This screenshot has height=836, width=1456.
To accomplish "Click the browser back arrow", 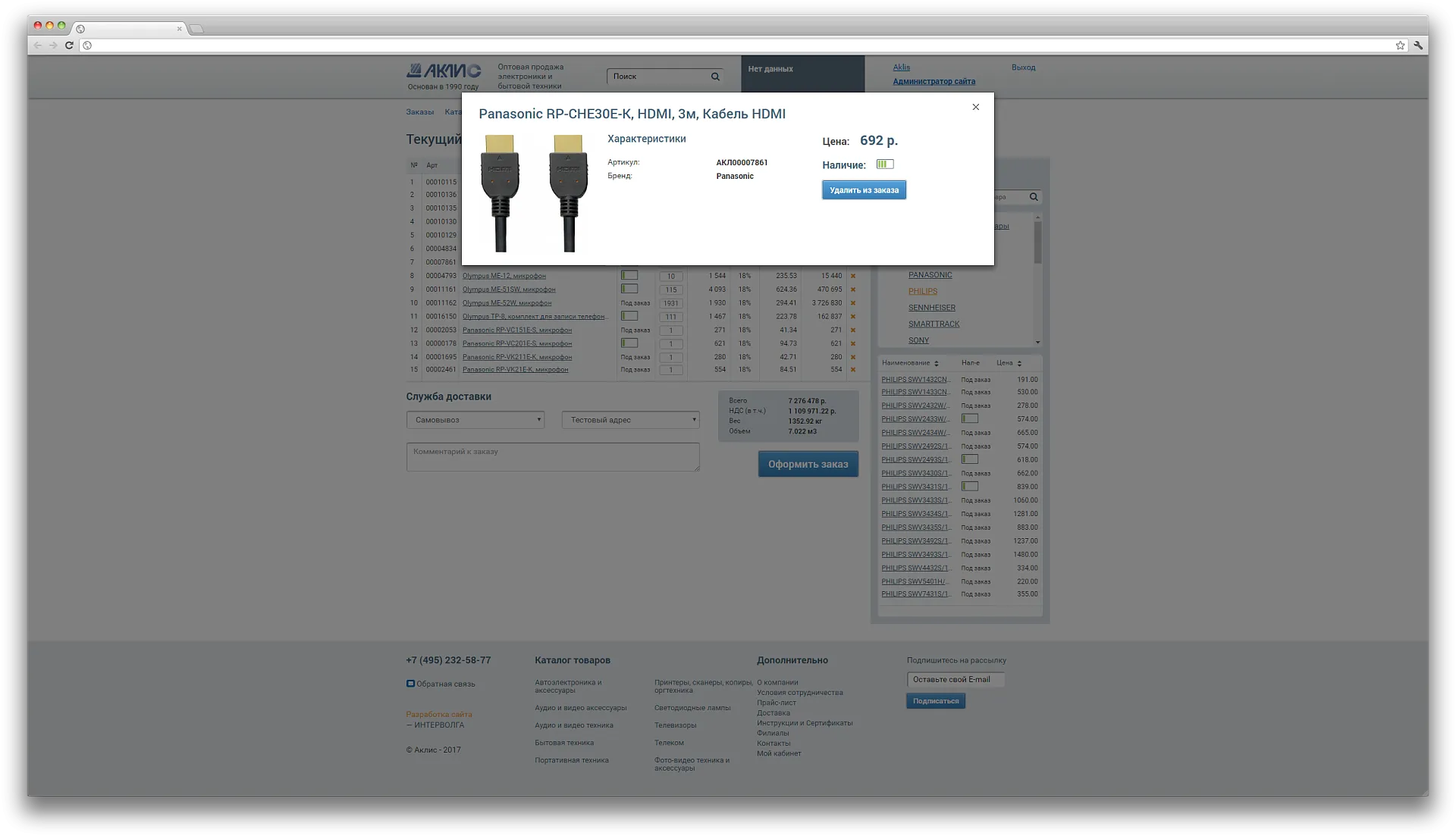I will tap(38, 45).
